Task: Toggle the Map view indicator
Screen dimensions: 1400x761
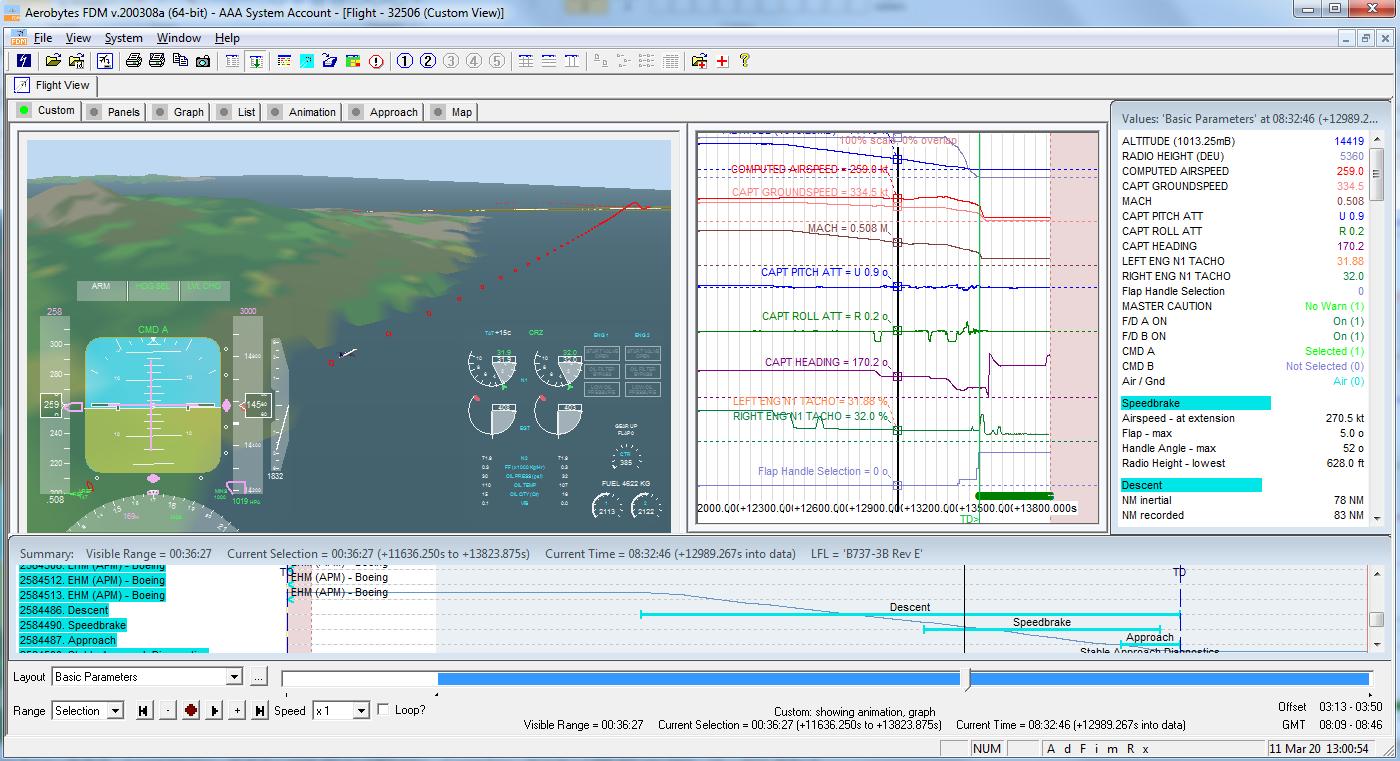Action: pos(438,112)
